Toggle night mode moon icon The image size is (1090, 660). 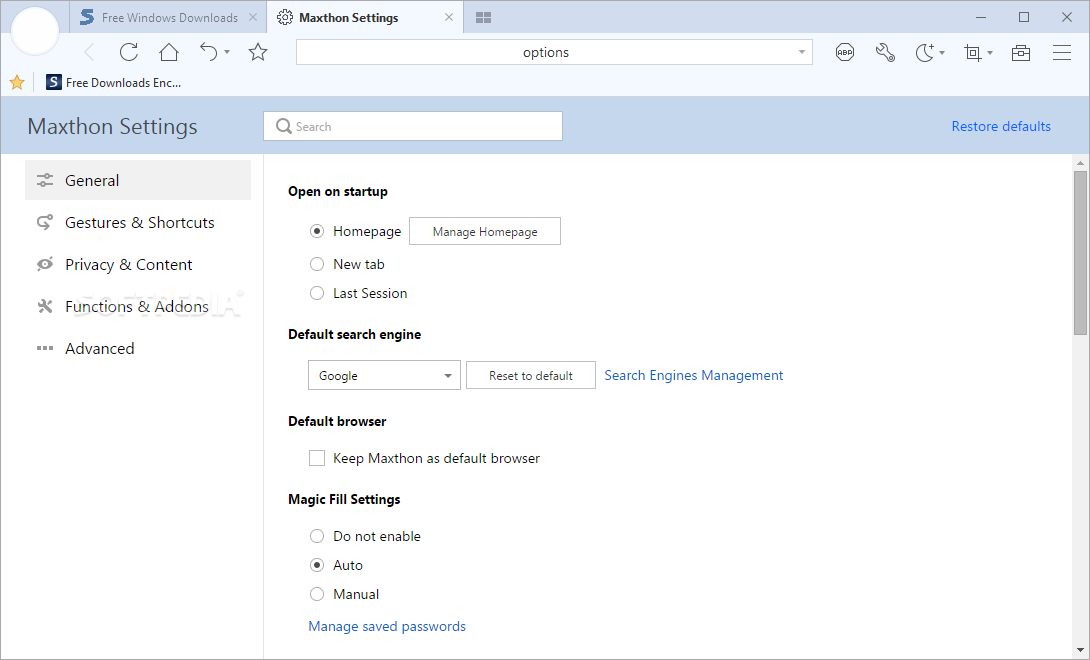[x=925, y=52]
